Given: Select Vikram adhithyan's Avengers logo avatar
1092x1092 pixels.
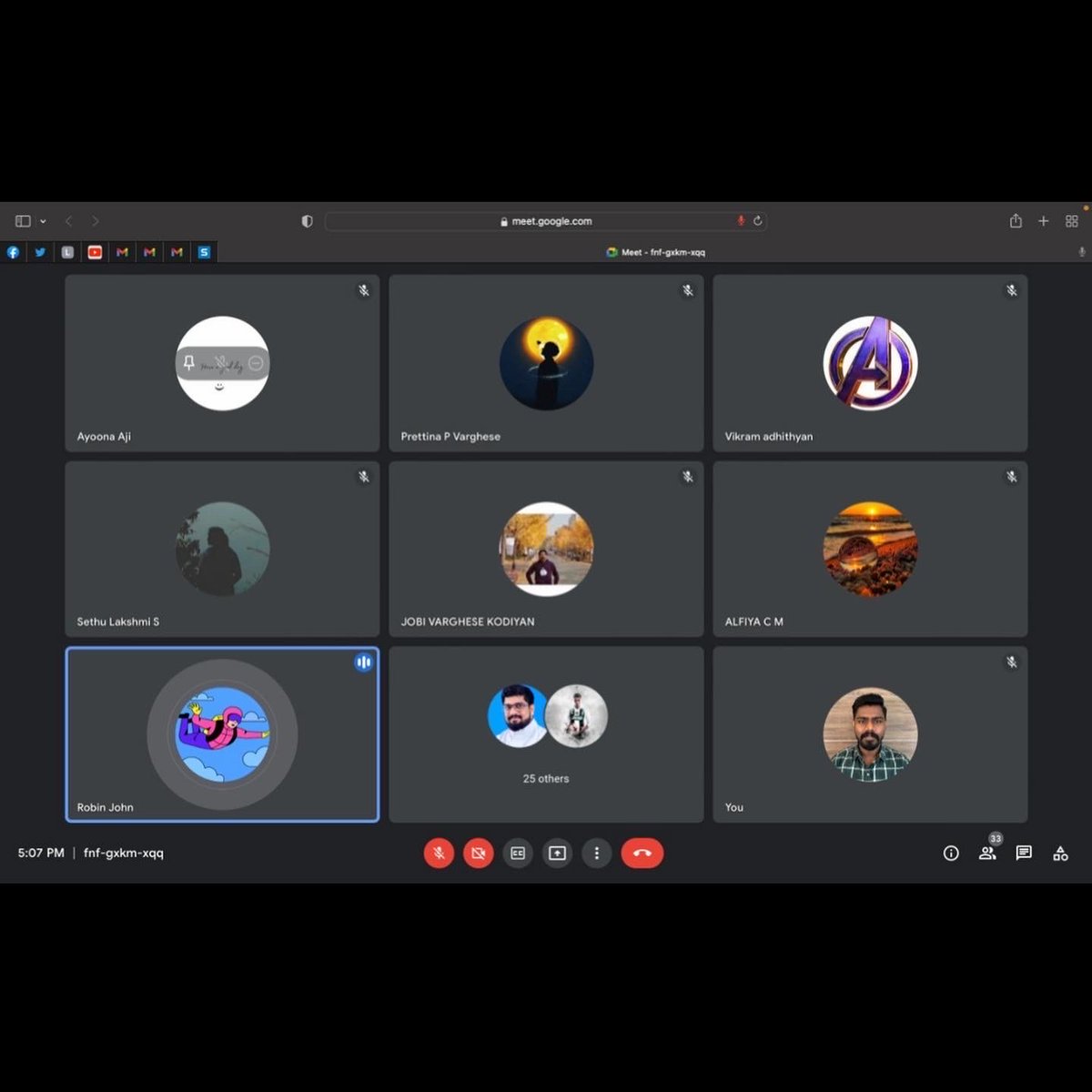Looking at the screenshot, I should pos(870,363).
